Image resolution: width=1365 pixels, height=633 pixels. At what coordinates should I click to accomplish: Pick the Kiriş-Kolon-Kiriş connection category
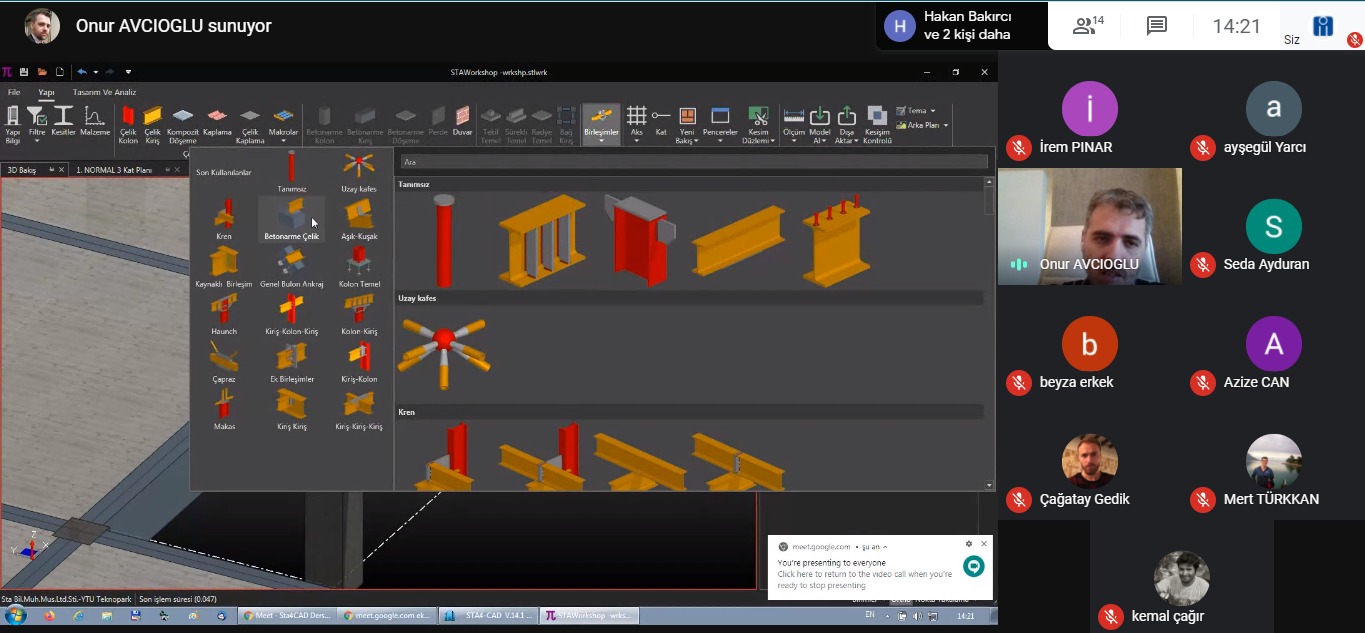pyautogui.click(x=291, y=315)
